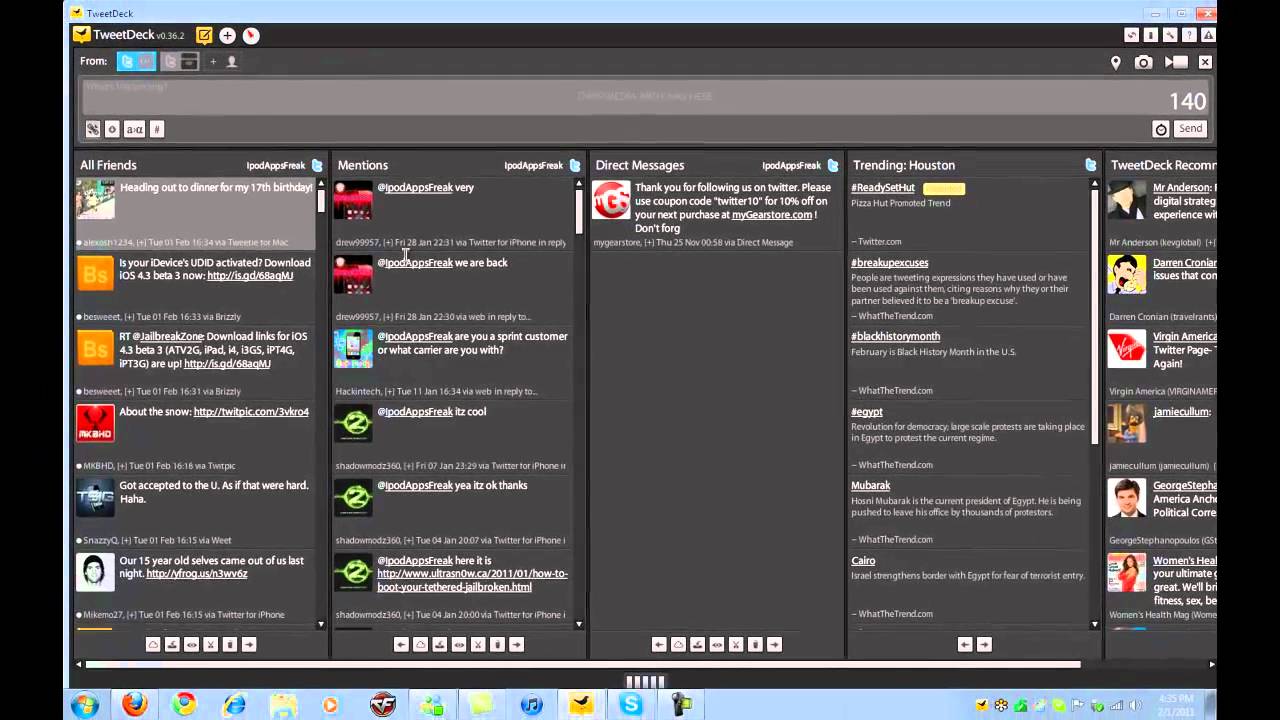
Task: Click the Mentions column scrollbar down arrow
Action: 579,624
